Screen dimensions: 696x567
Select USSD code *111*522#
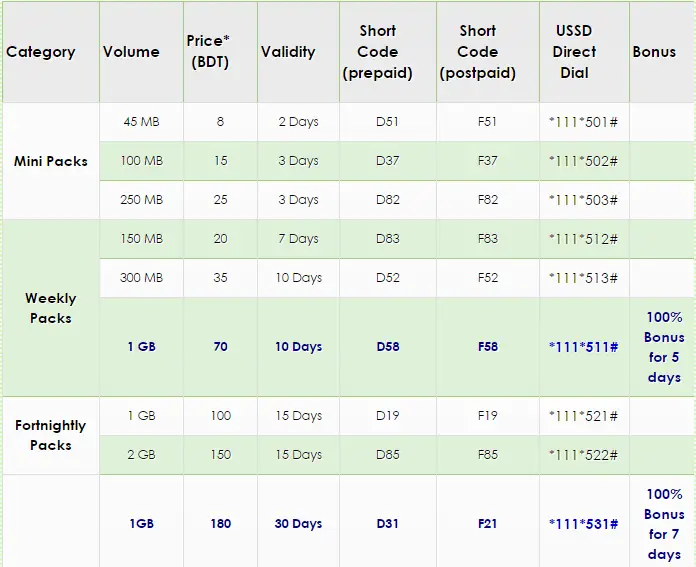583,455
